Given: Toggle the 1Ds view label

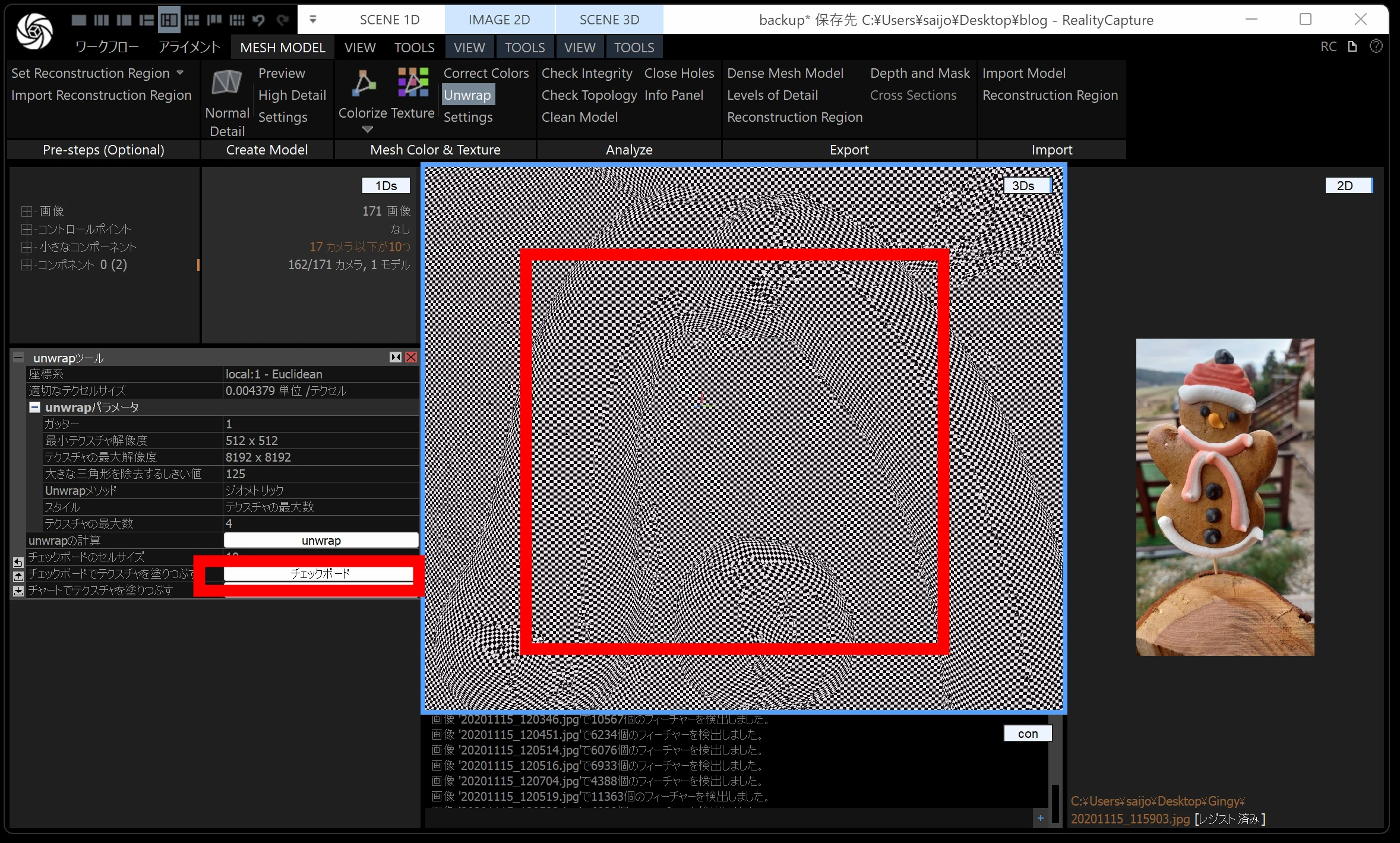Looking at the screenshot, I should [x=385, y=185].
